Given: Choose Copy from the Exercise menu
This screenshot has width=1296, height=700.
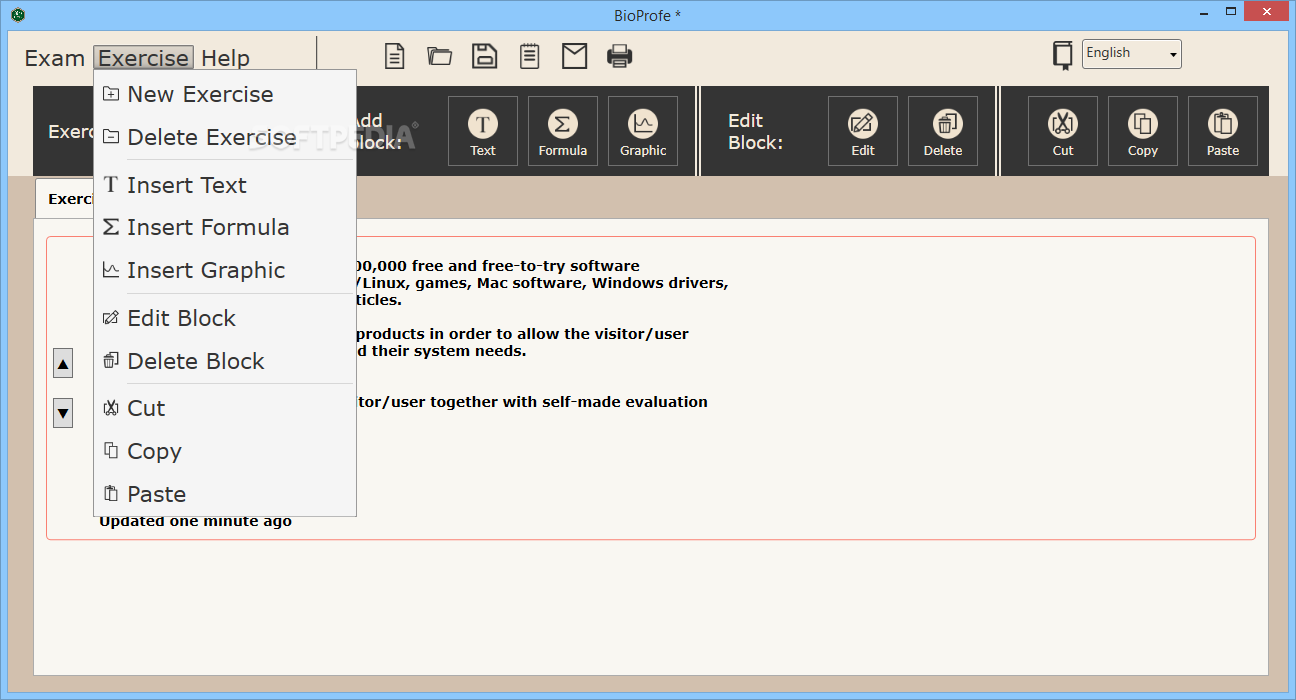Looking at the screenshot, I should [225, 451].
